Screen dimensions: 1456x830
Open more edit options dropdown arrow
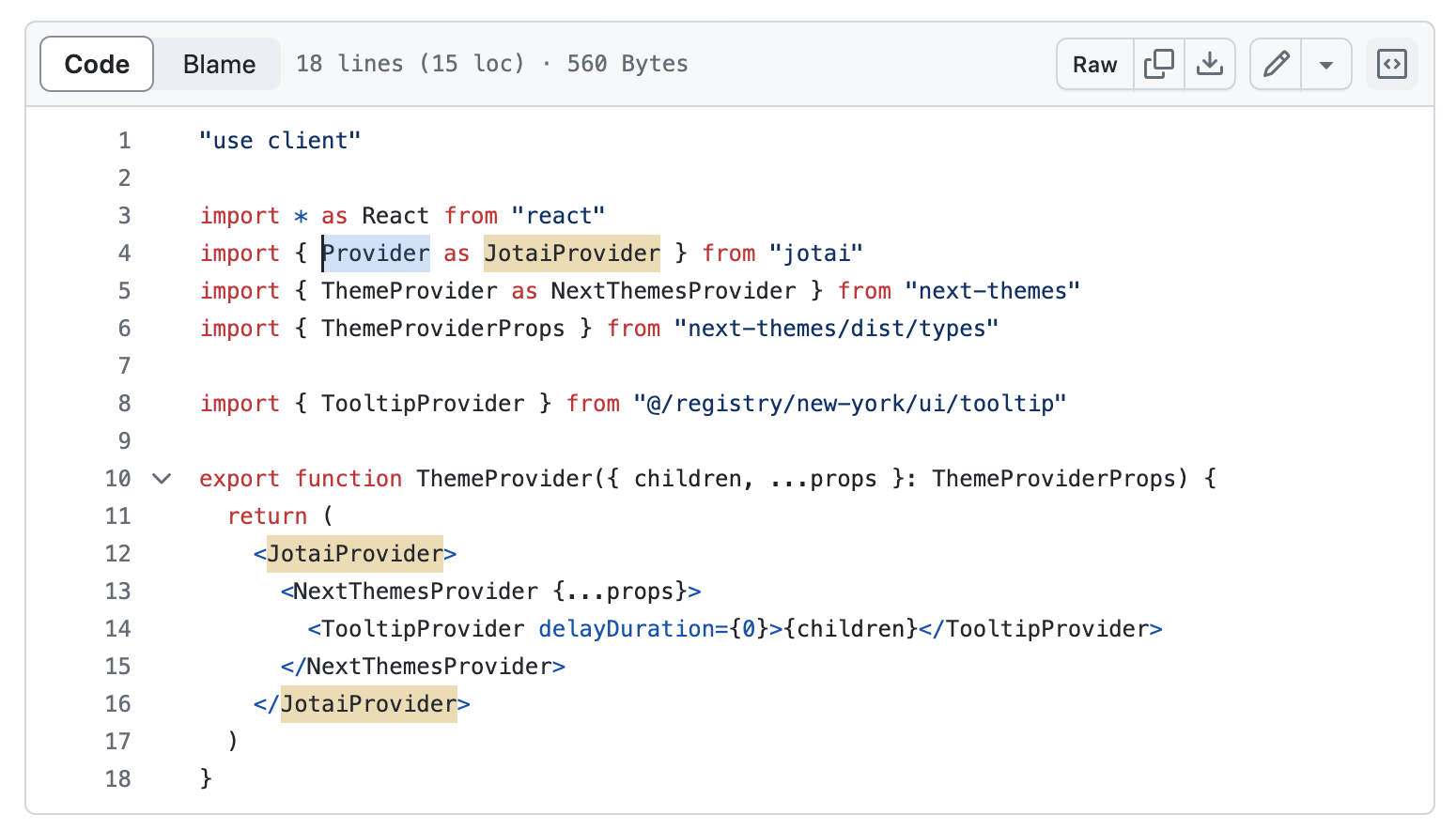[x=1326, y=64]
